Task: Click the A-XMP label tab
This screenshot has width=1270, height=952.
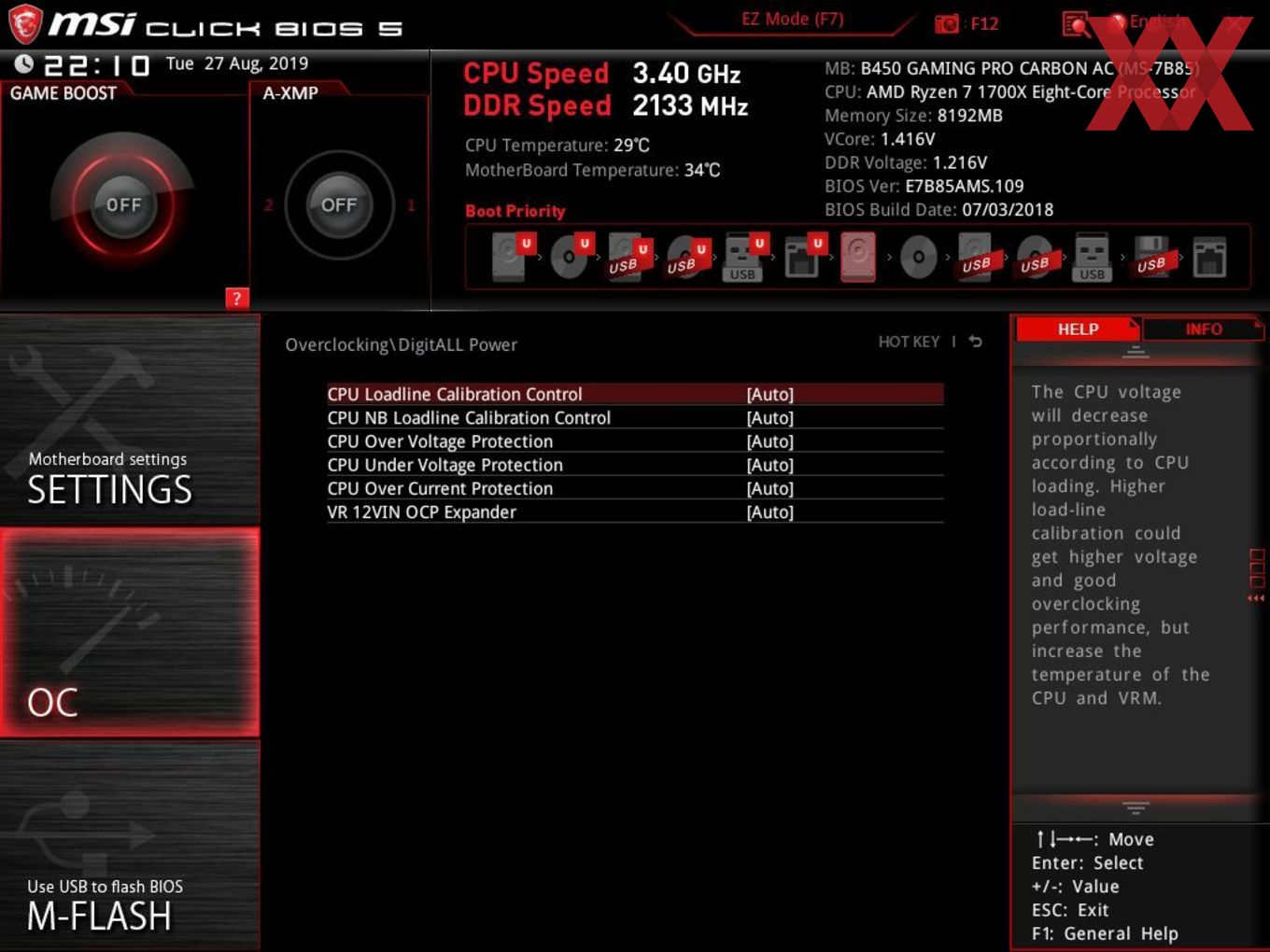Action: coord(290,92)
